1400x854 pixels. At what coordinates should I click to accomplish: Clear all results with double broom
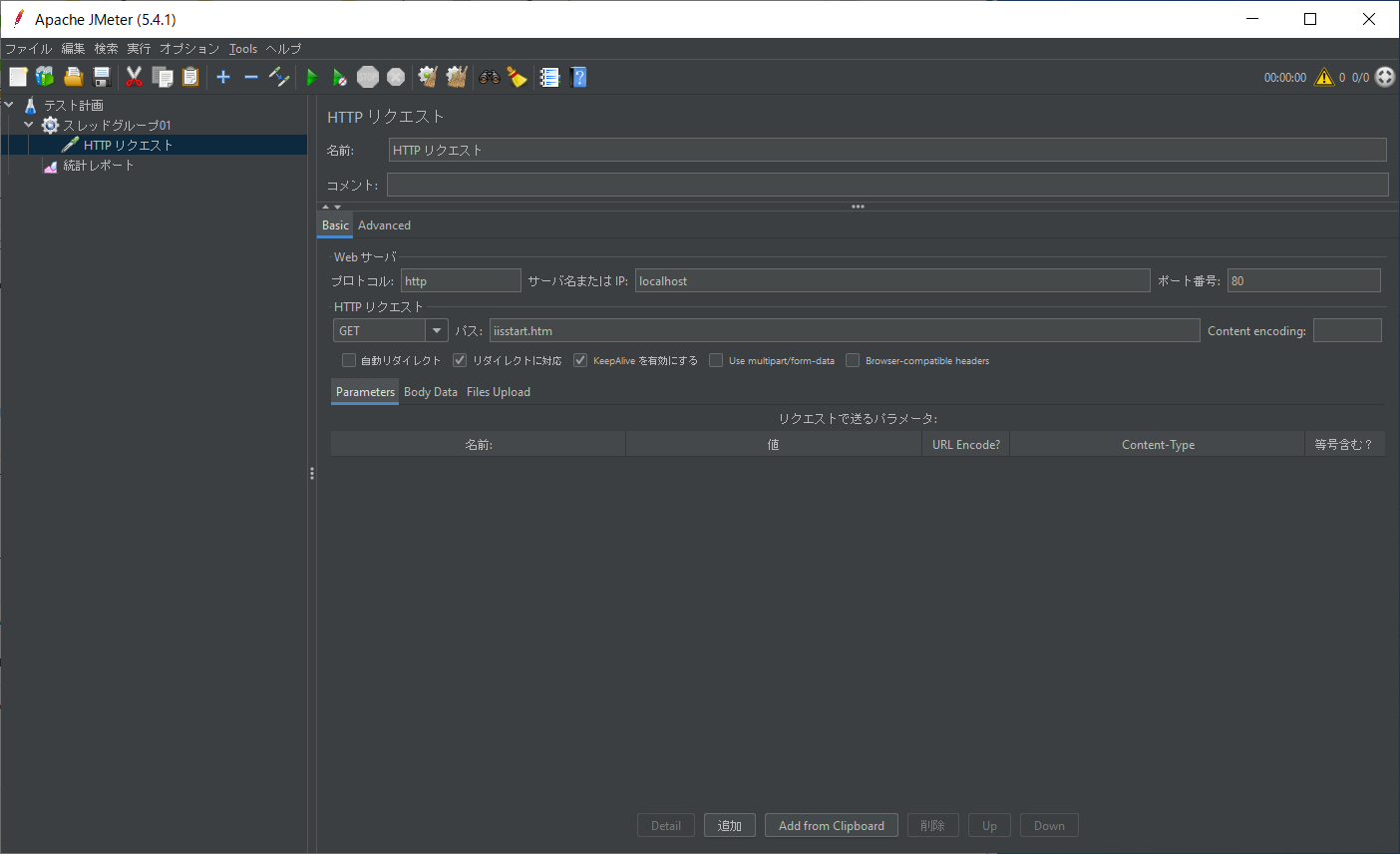457,77
